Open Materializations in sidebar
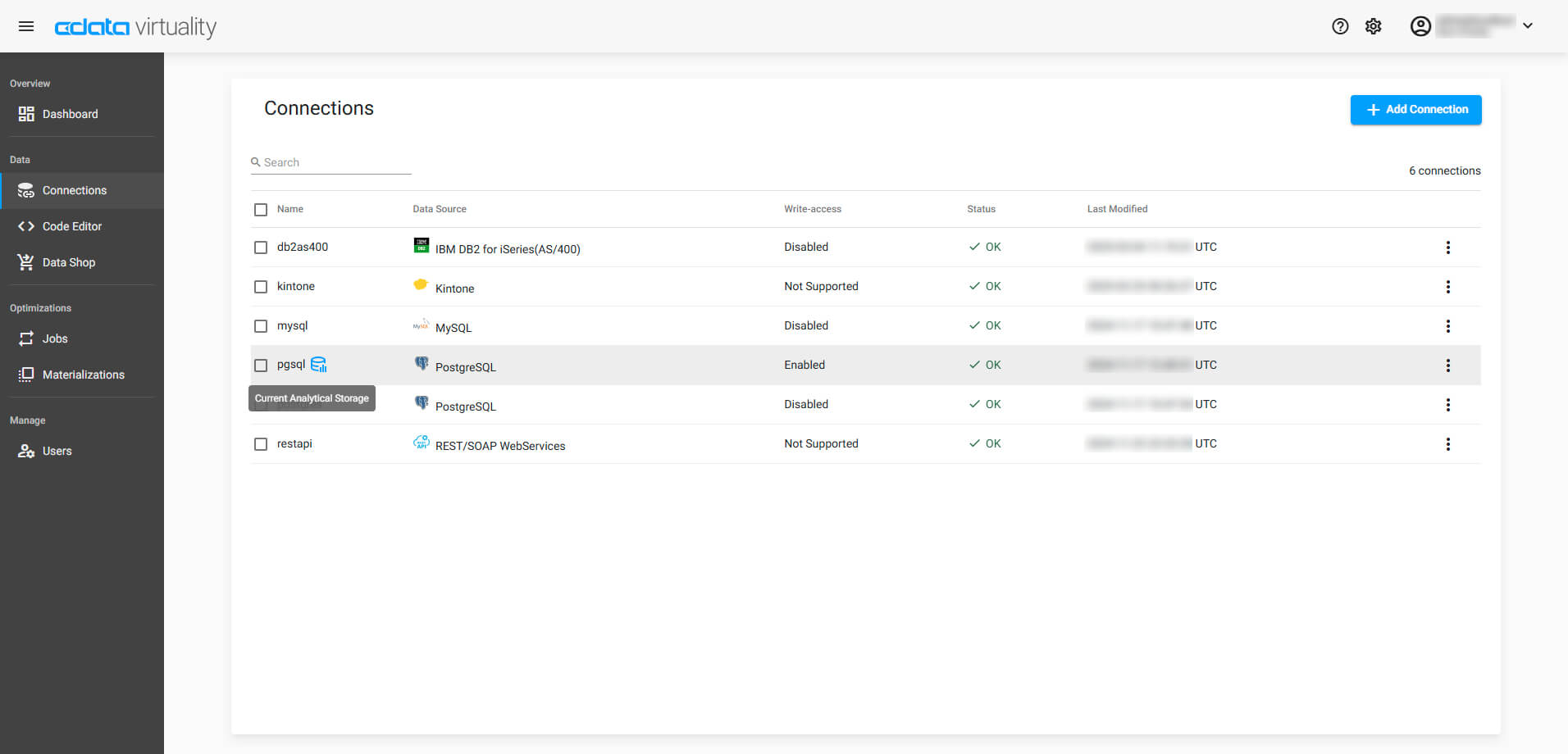1568x754 pixels. [82, 375]
